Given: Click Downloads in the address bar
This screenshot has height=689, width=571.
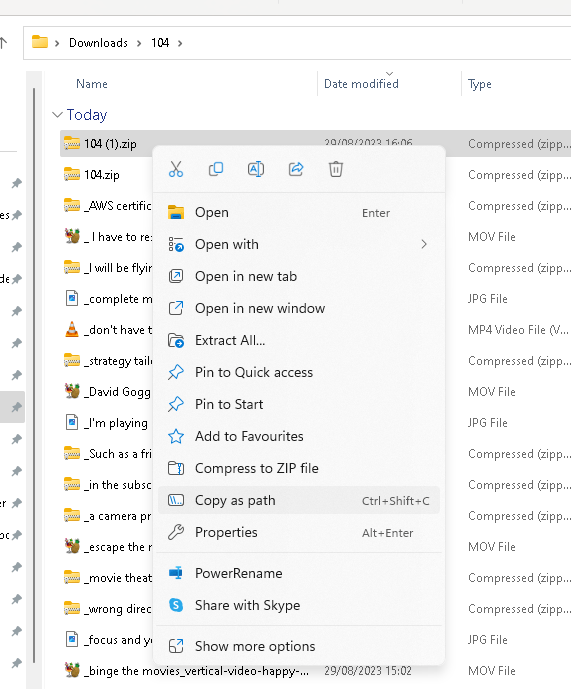Looking at the screenshot, I should coord(98,43).
